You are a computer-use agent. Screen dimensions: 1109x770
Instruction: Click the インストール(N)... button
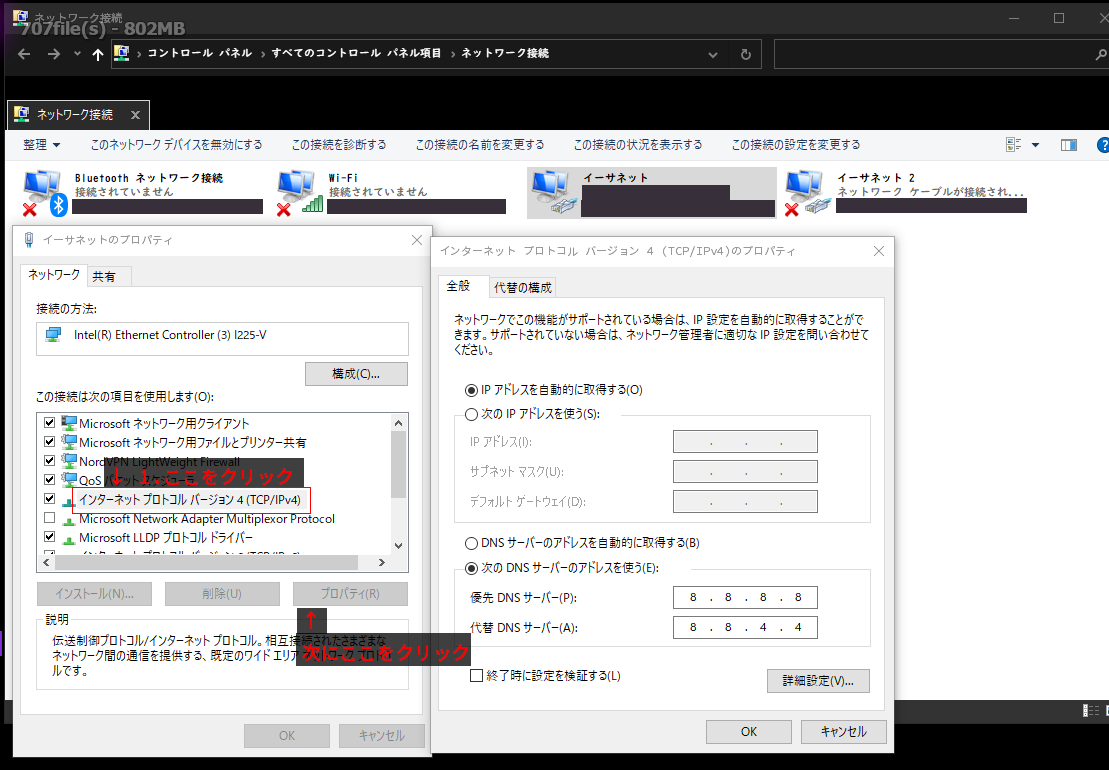pyautogui.click(x=94, y=594)
